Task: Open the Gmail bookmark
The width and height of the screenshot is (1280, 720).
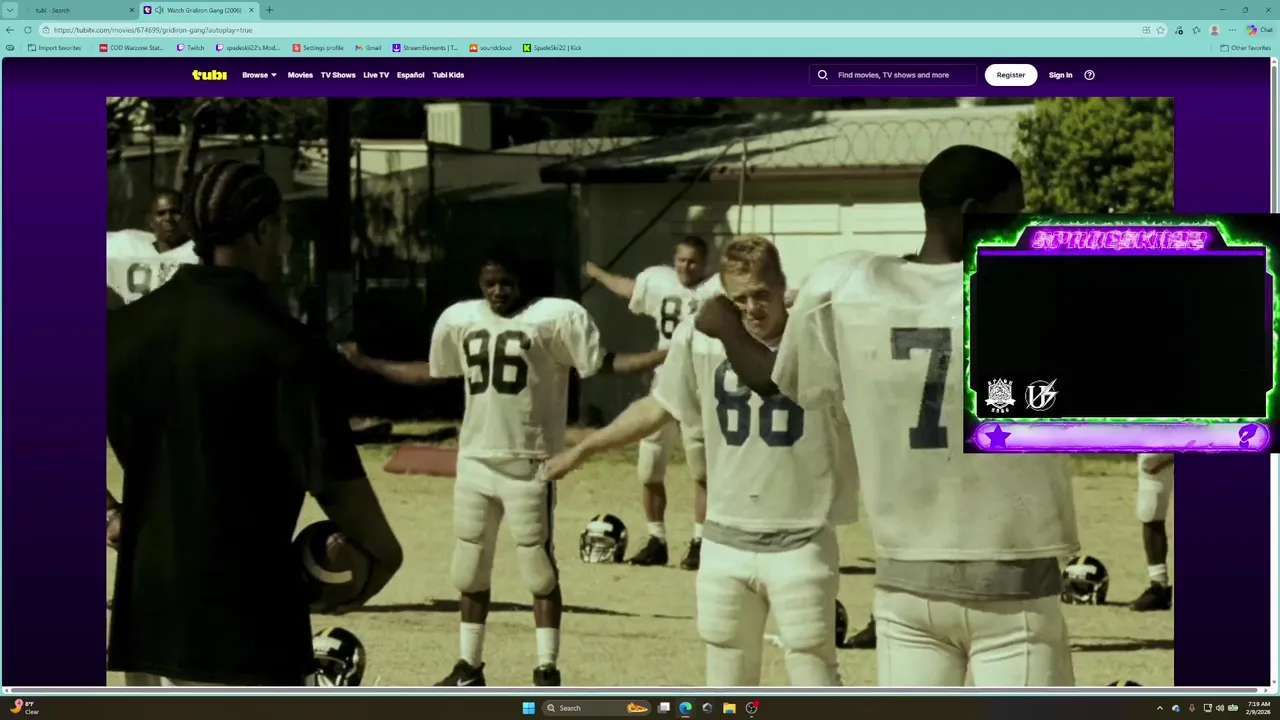Action: pos(368,48)
